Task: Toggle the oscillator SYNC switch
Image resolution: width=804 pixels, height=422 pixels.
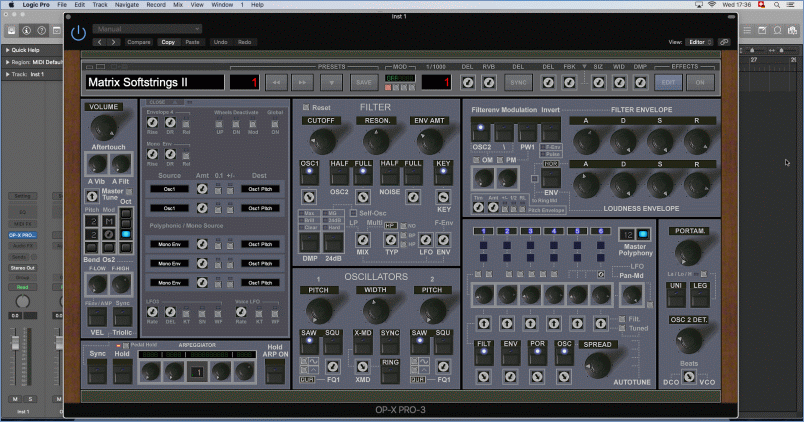Action: point(390,345)
